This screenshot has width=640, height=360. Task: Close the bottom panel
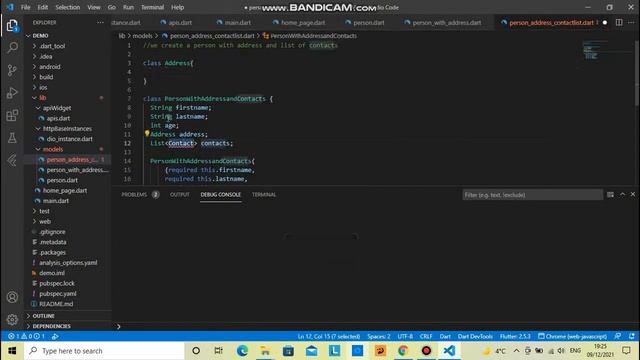(x=633, y=194)
